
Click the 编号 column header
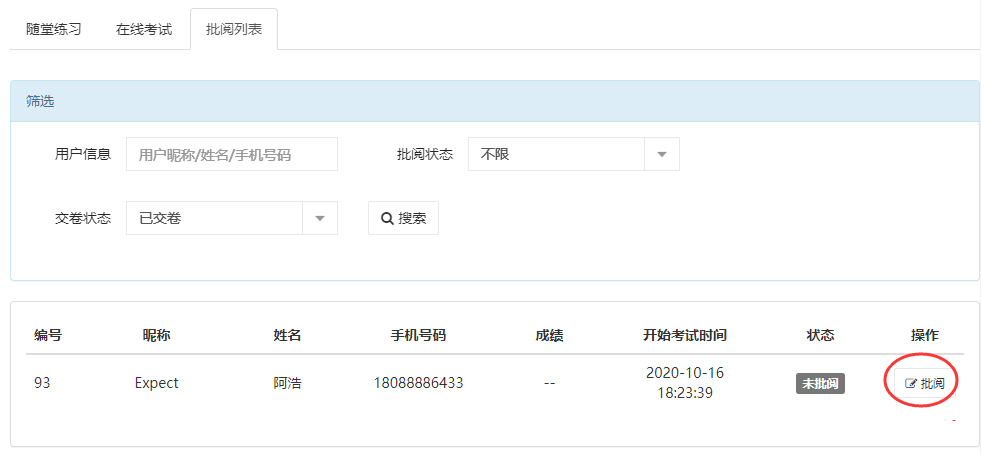coord(48,335)
